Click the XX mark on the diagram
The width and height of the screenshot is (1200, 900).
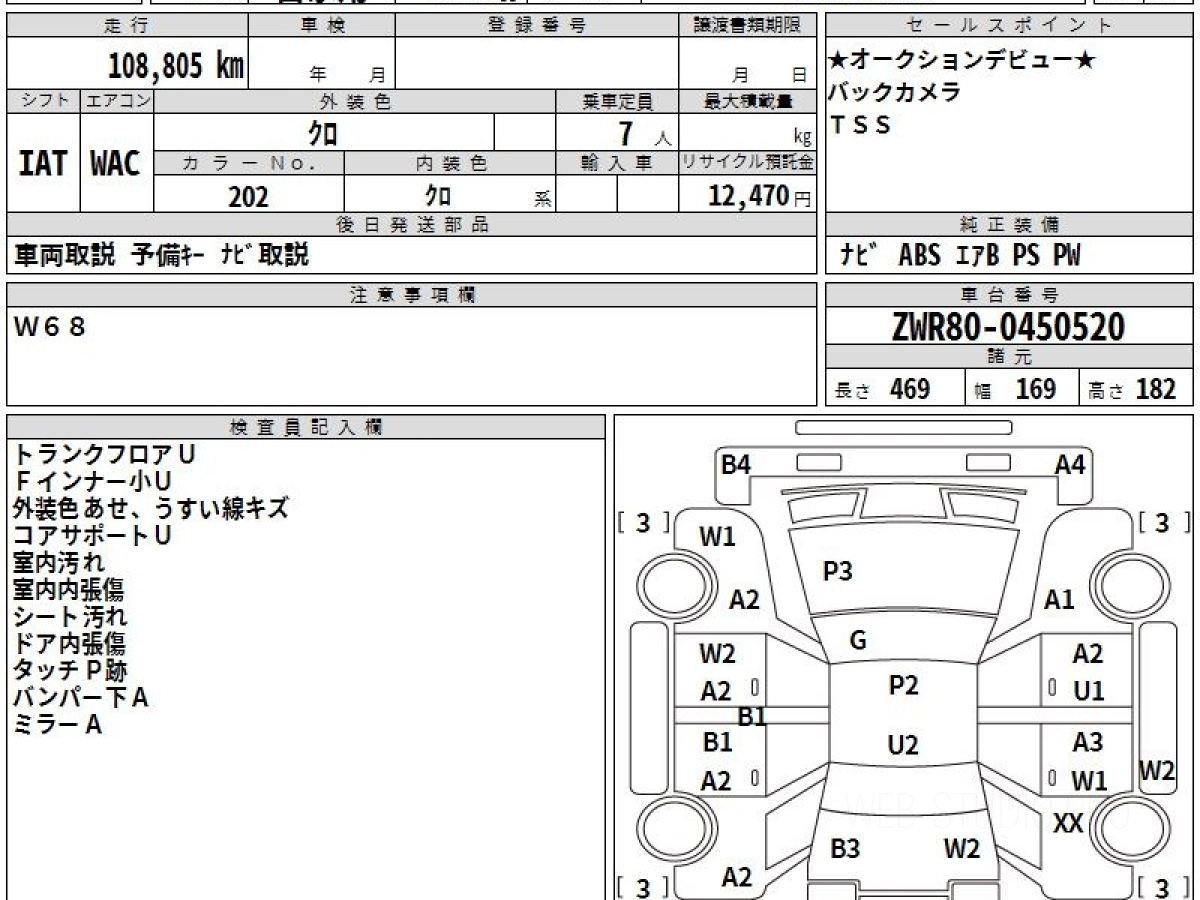tap(1070, 824)
